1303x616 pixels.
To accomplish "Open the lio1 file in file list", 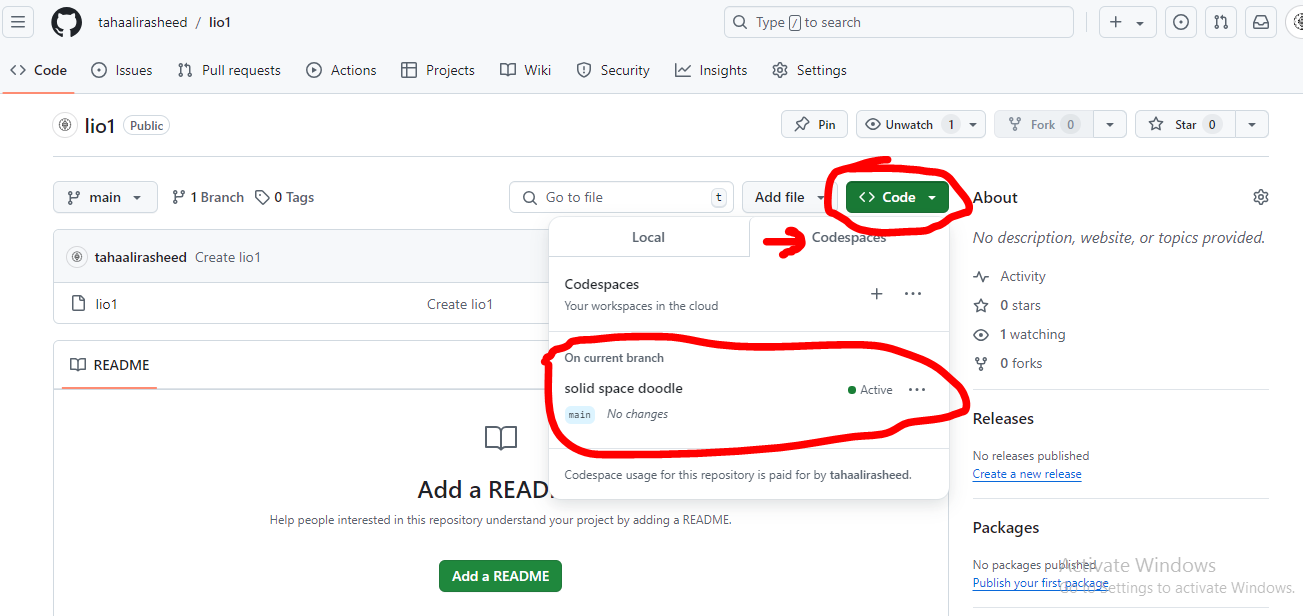I will (106, 304).
